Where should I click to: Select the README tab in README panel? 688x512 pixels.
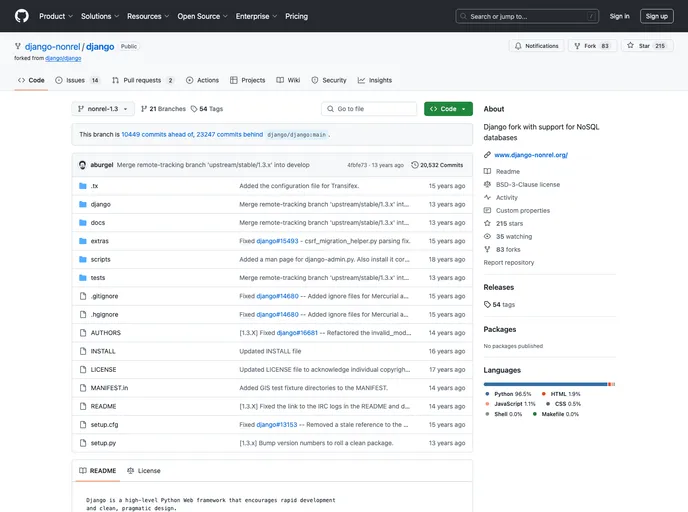click(x=97, y=471)
